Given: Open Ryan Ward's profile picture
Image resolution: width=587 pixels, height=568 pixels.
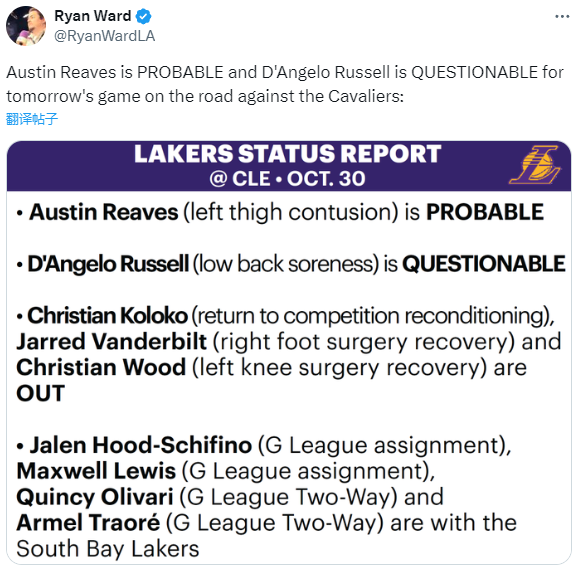Looking at the screenshot, I should click(x=25, y=26).
